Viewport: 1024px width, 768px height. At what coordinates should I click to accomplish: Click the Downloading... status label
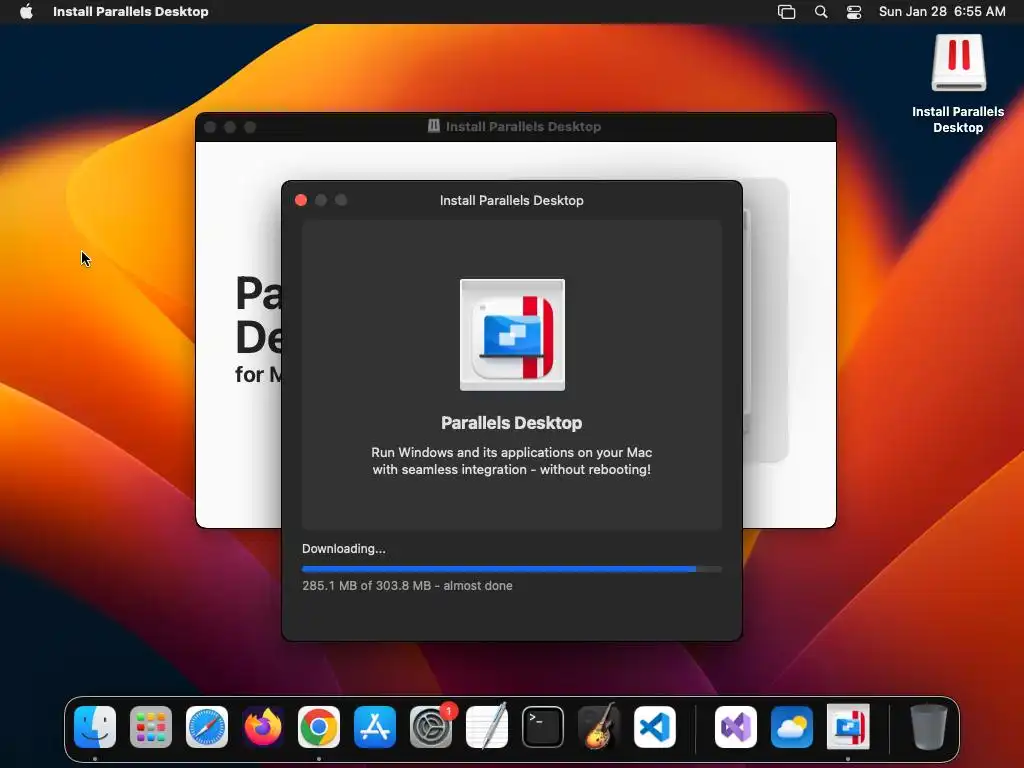click(x=344, y=549)
